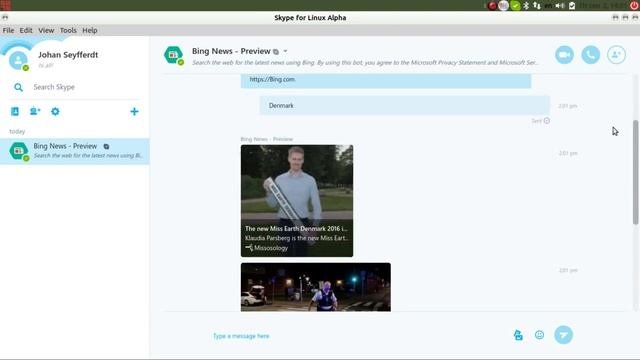Click the Missosology source link
This screenshot has width=640, height=360.
271,248
